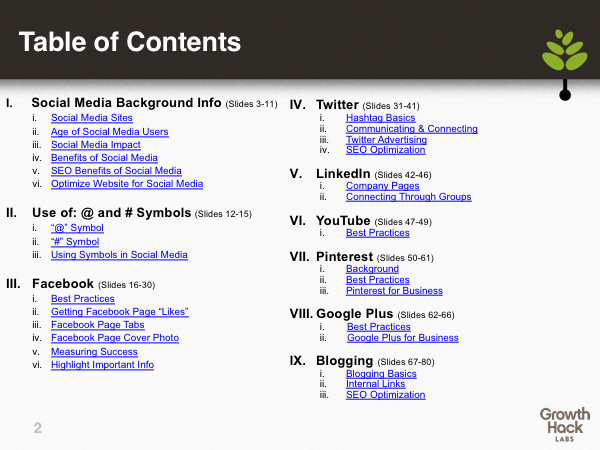
Task: Open the Google Plus for Business link
Action: [403, 338]
